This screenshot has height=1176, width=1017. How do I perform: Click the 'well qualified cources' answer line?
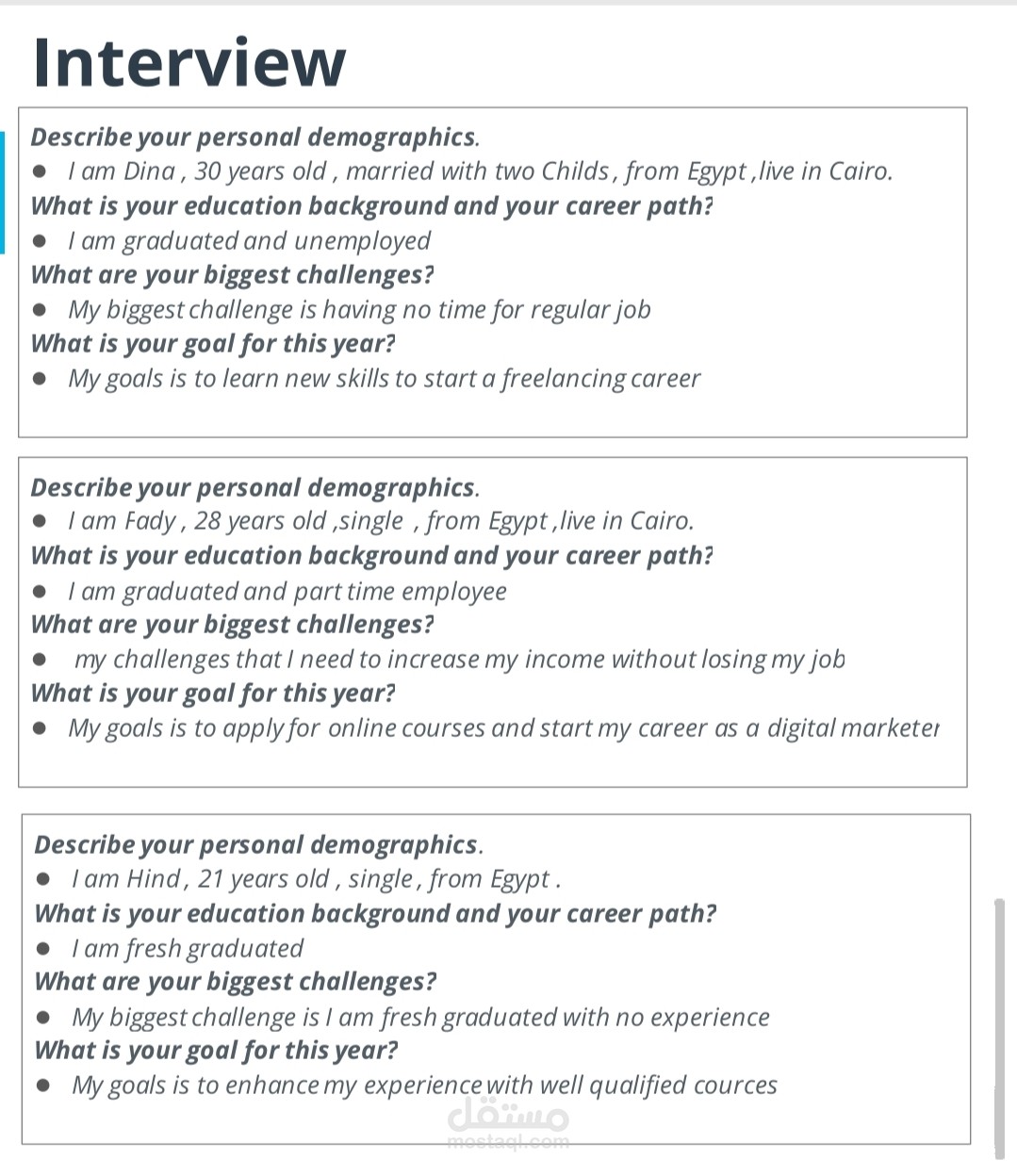click(x=424, y=1086)
